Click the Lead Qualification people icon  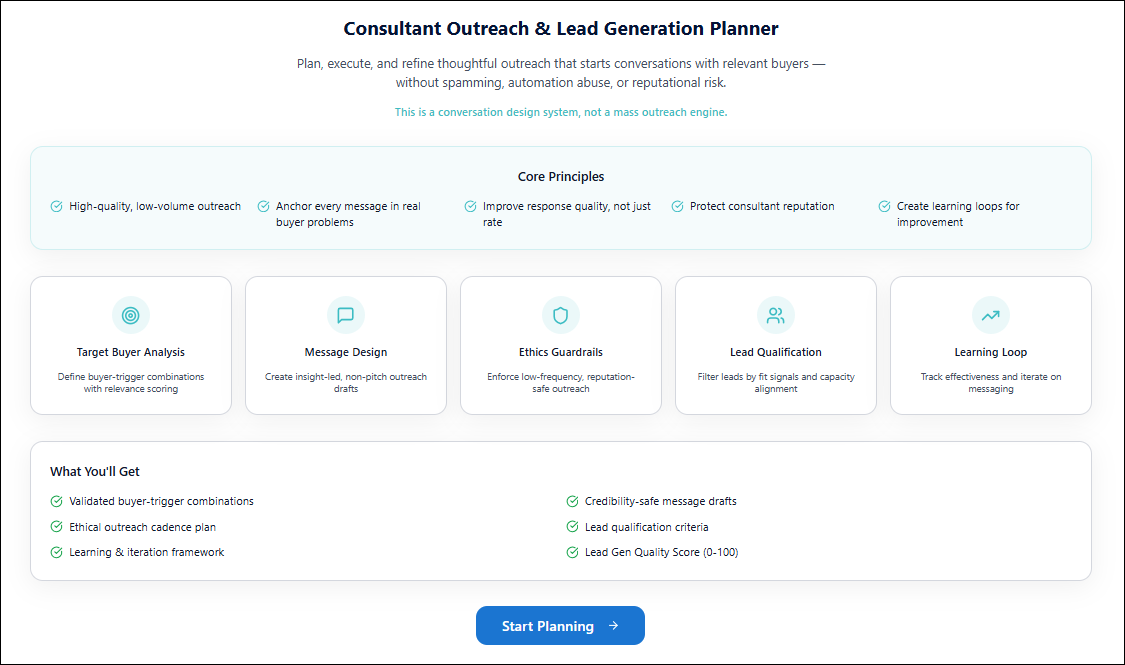tap(776, 315)
